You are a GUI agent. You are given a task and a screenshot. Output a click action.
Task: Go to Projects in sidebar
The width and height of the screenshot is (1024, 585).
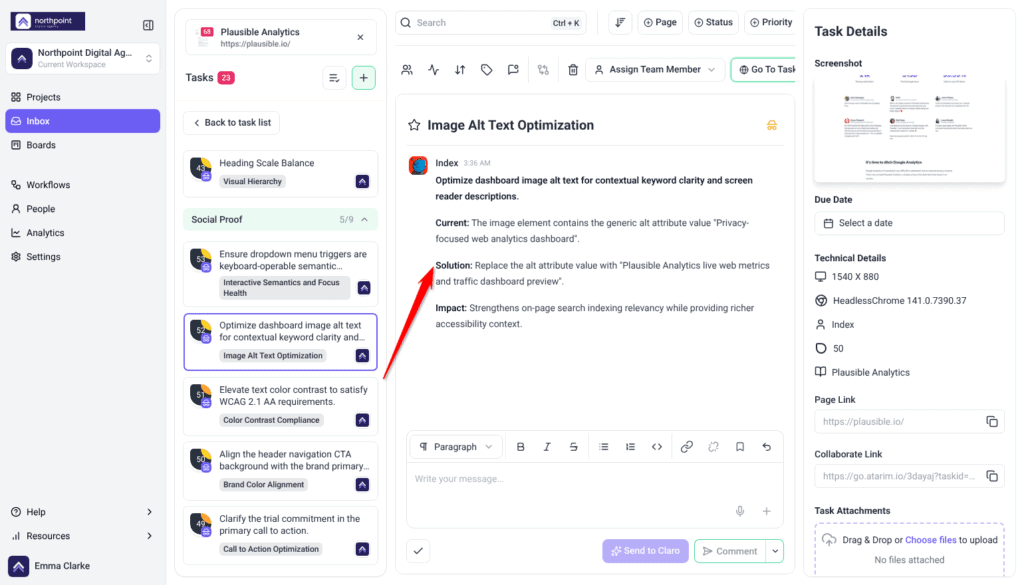coord(82,97)
